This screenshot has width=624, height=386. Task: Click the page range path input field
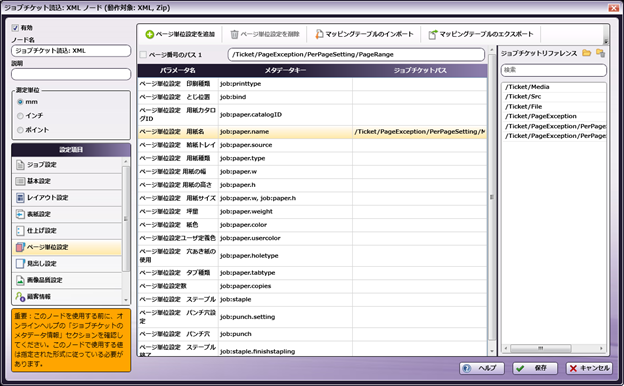click(356, 55)
